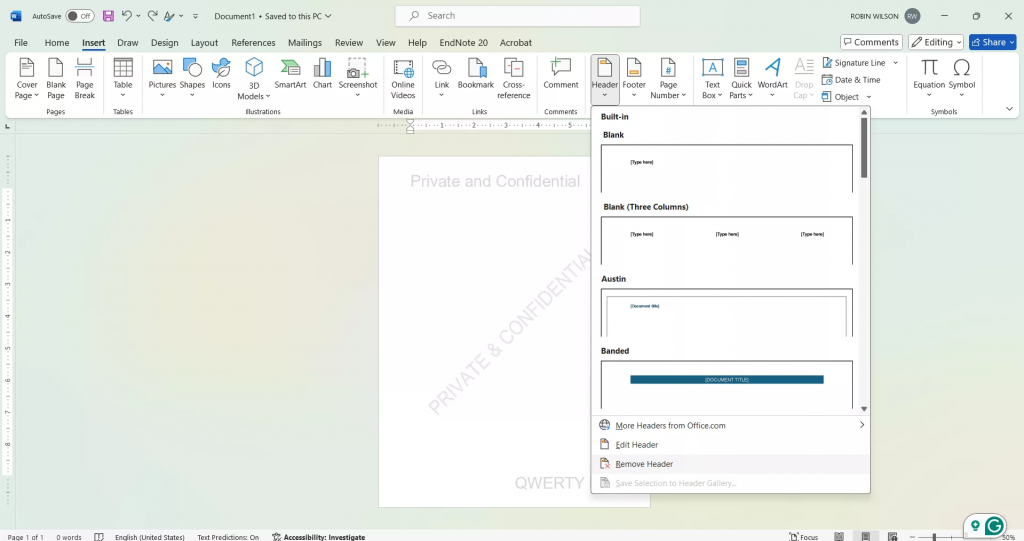
Task: Select the Banded header thumbnail
Action: pyautogui.click(x=727, y=383)
